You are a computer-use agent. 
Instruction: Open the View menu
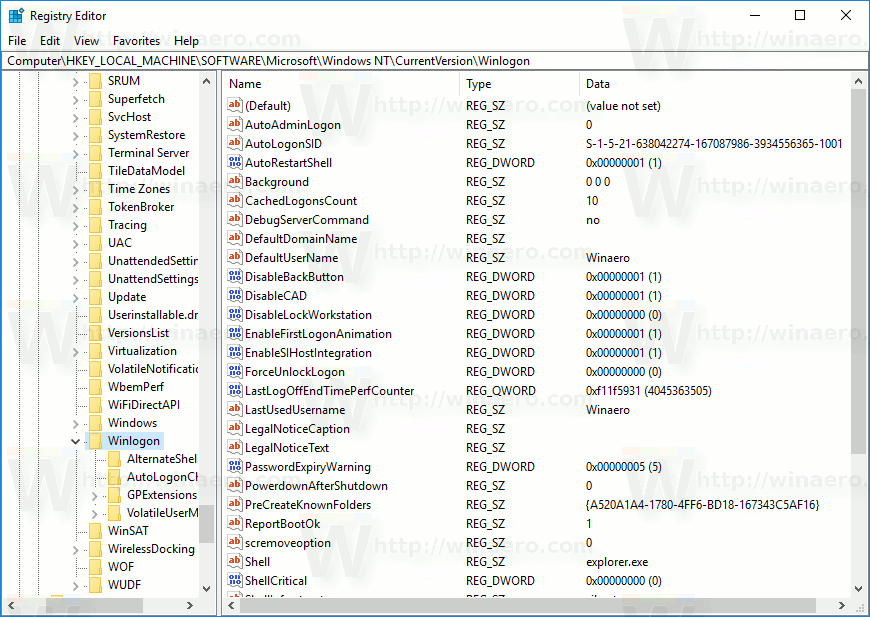(x=86, y=41)
